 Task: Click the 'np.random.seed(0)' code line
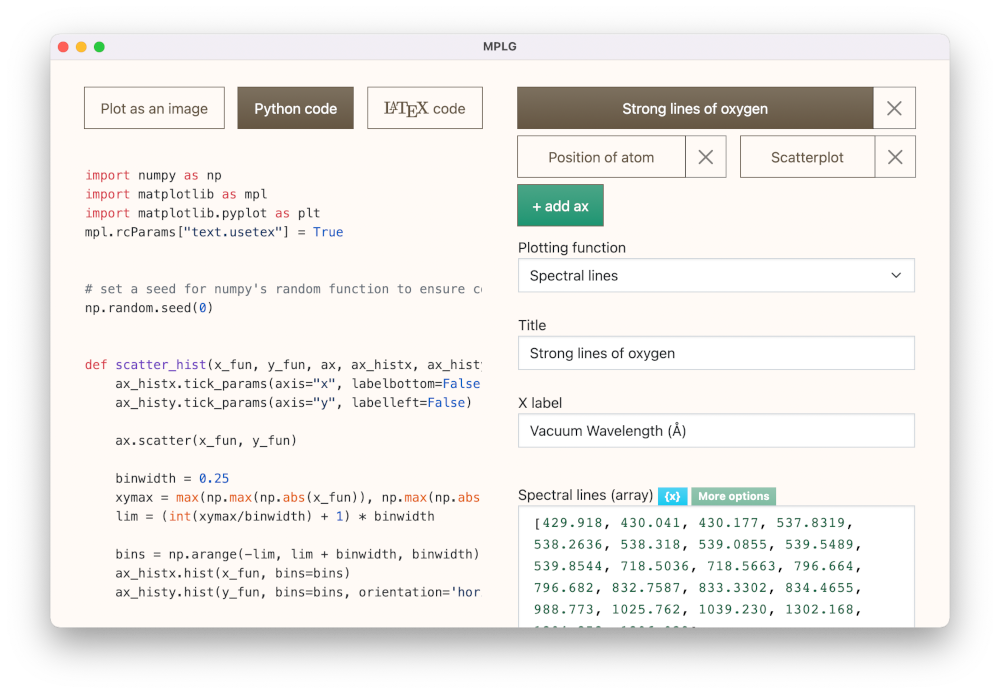(149, 308)
